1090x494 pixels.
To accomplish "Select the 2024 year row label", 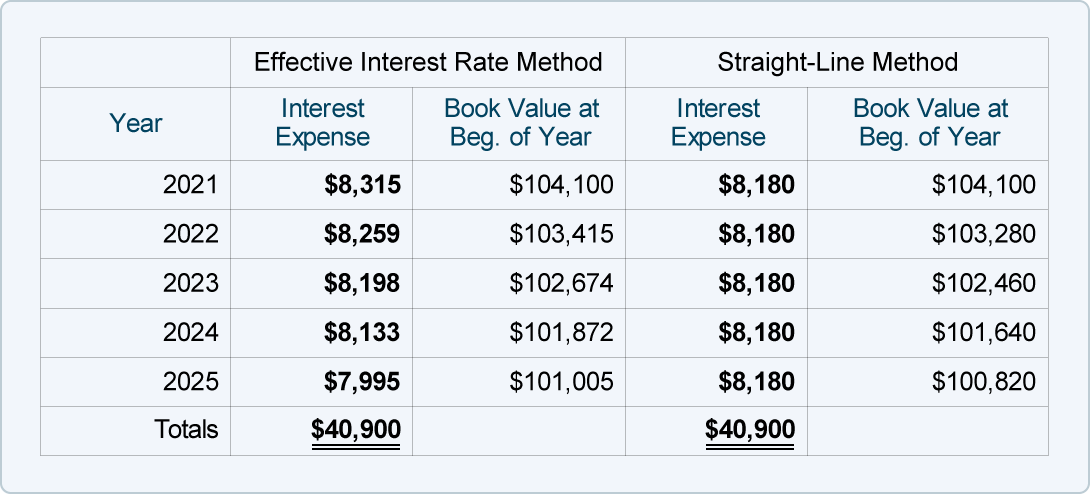I will pyautogui.click(x=190, y=332).
